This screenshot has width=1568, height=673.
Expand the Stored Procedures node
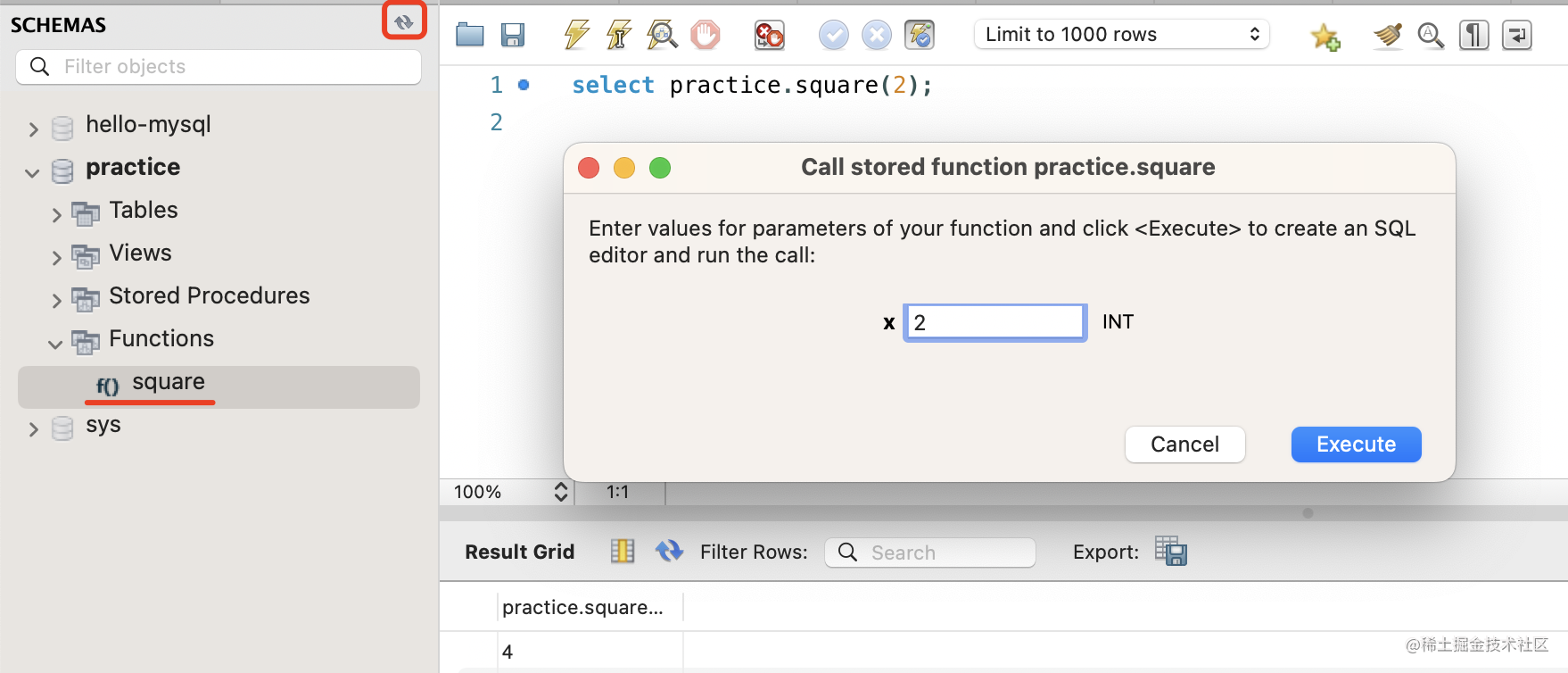click(56, 301)
